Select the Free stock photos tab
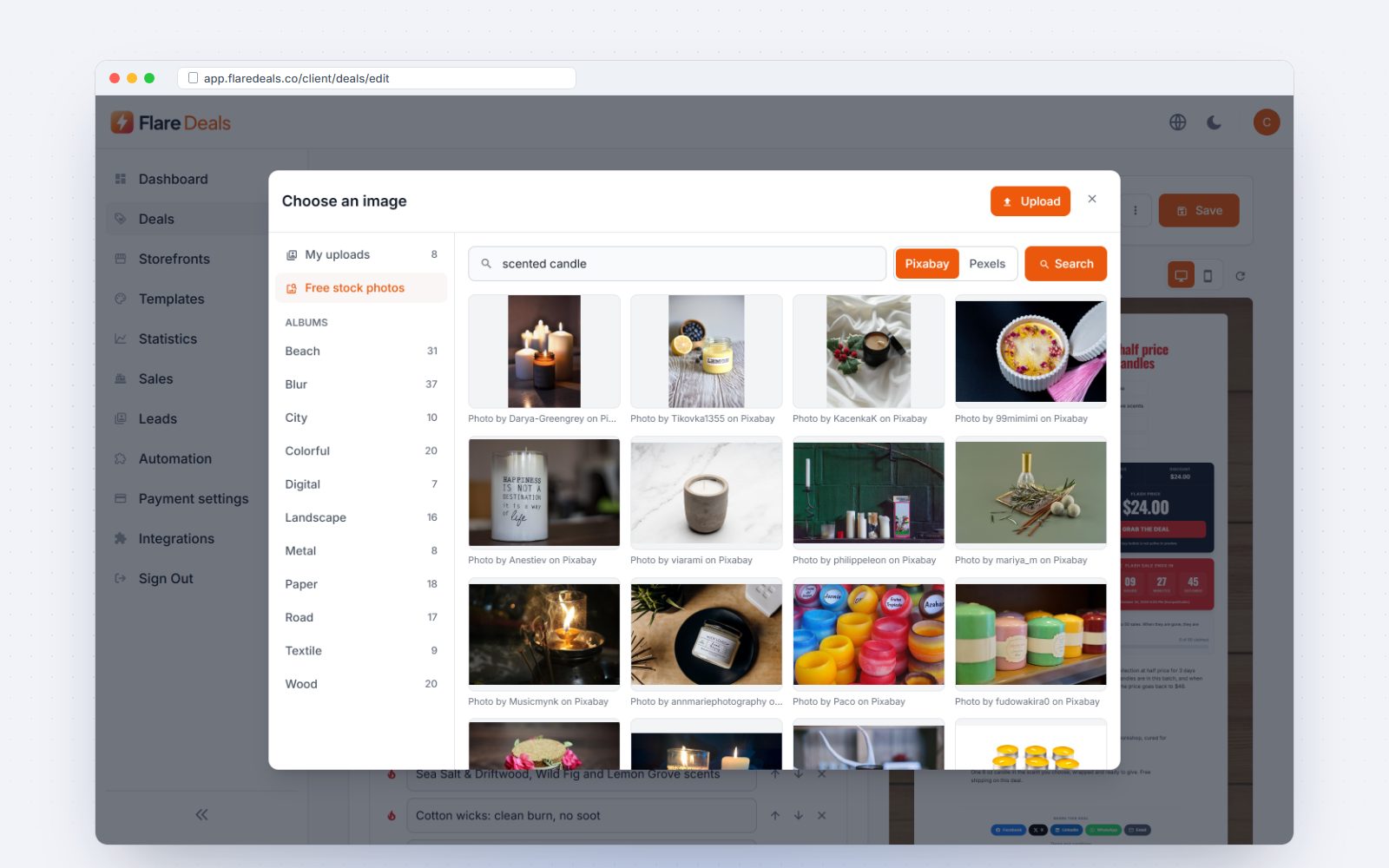Viewport: 1389px width, 868px height. click(x=361, y=288)
